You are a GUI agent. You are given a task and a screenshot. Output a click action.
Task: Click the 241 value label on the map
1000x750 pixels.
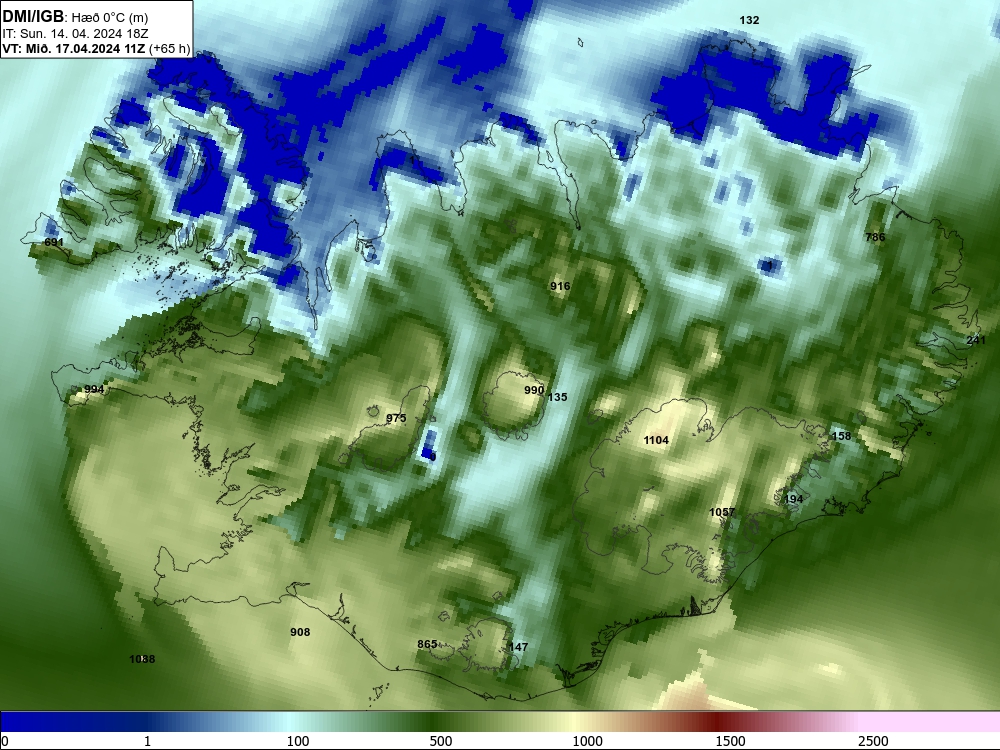(x=976, y=341)
